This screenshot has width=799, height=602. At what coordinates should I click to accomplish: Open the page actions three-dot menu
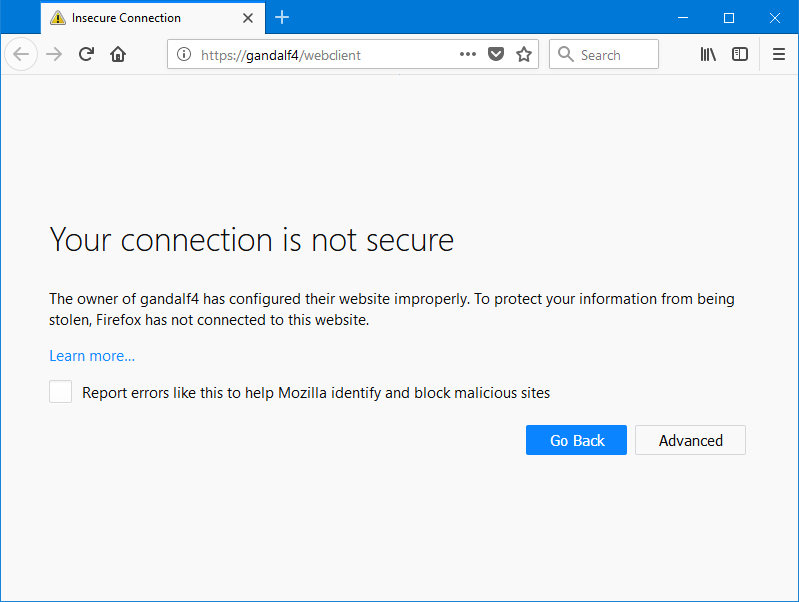pos(467,54)
